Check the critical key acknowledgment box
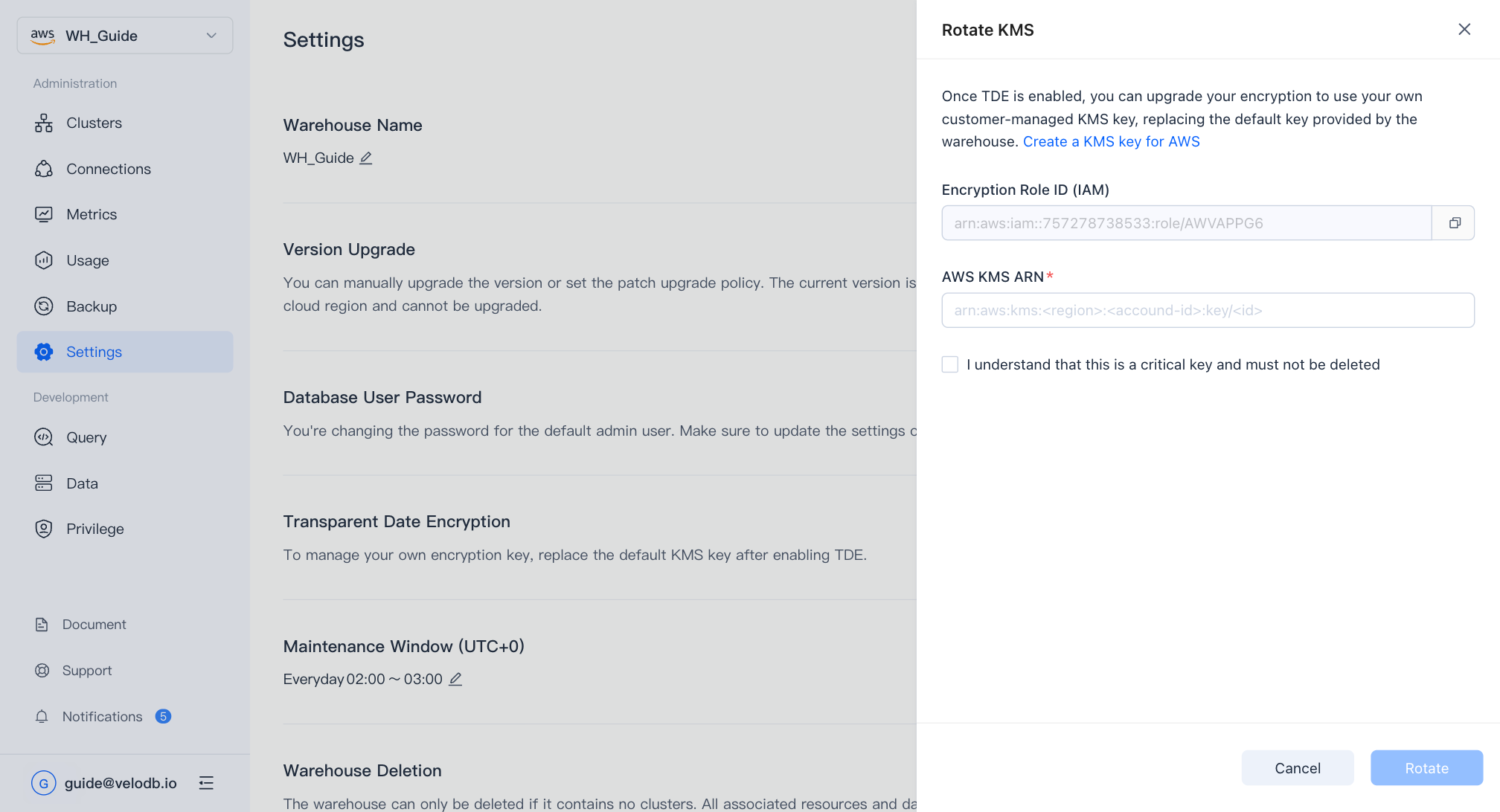The height and width of the screenshot is (812, 1500). (x=950, y=364)
